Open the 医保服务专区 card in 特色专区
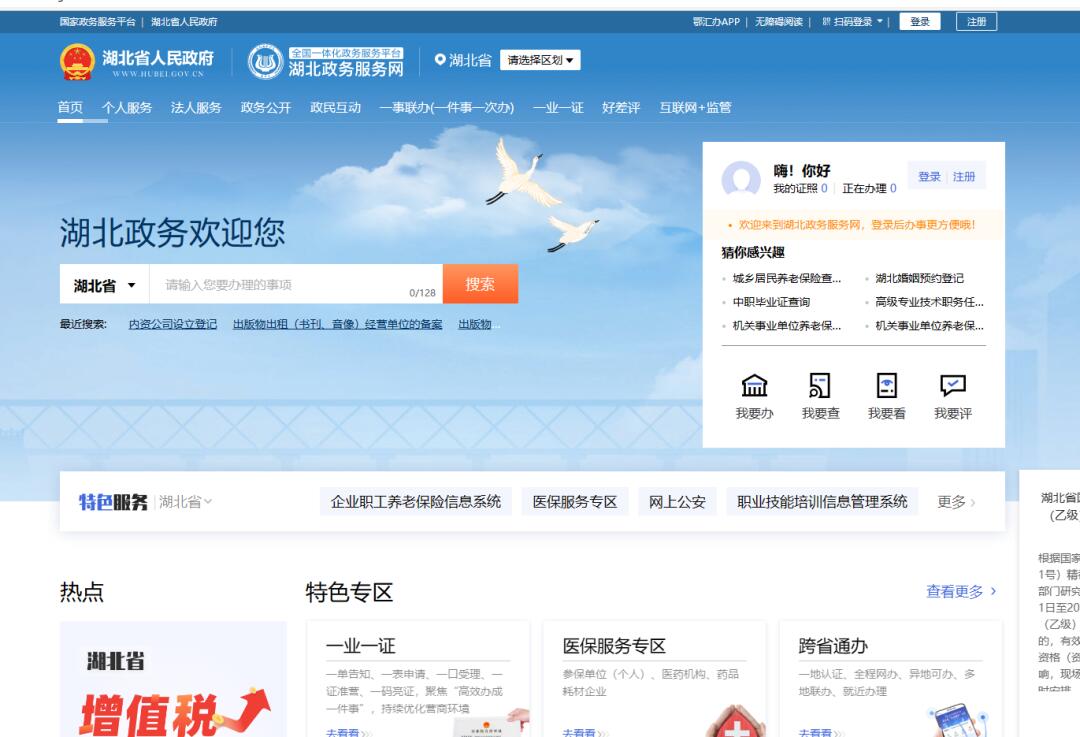Screen dimensions: 1080x737 654,679
